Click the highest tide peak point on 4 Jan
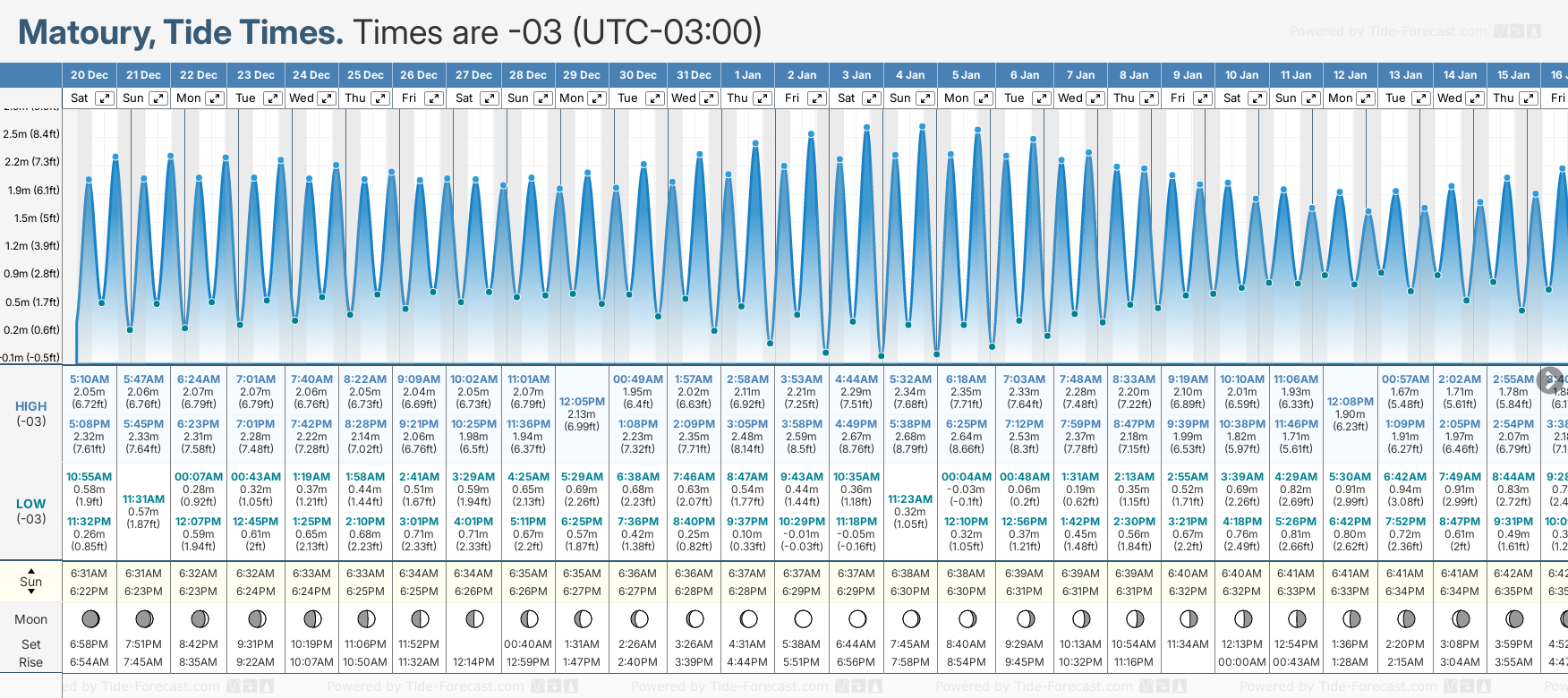 coord(922,127)
